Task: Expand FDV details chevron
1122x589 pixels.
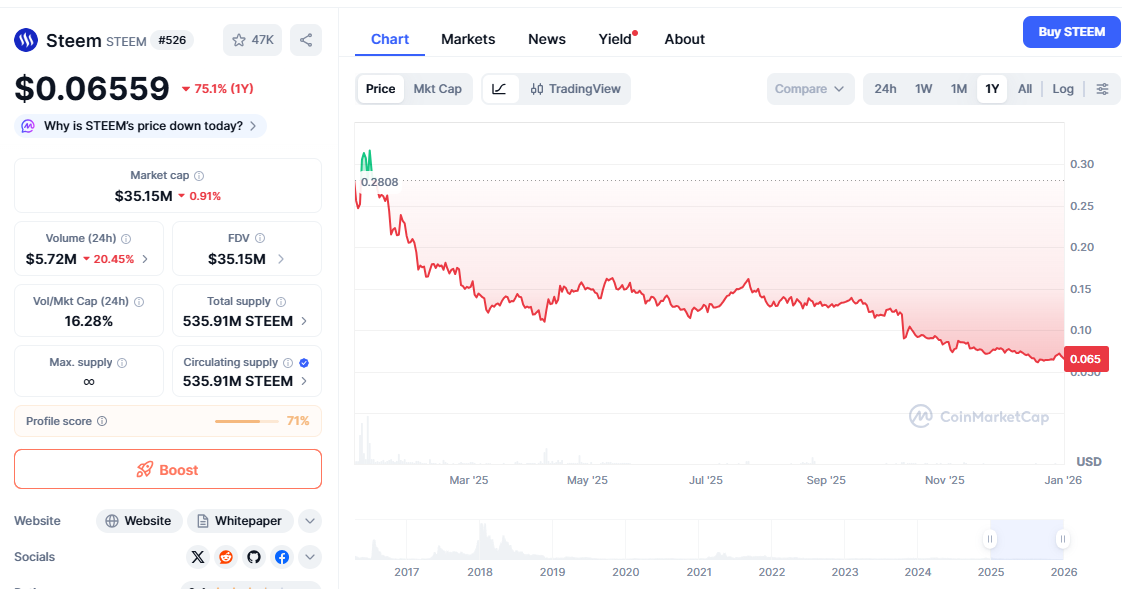Action: coord(280,259)
